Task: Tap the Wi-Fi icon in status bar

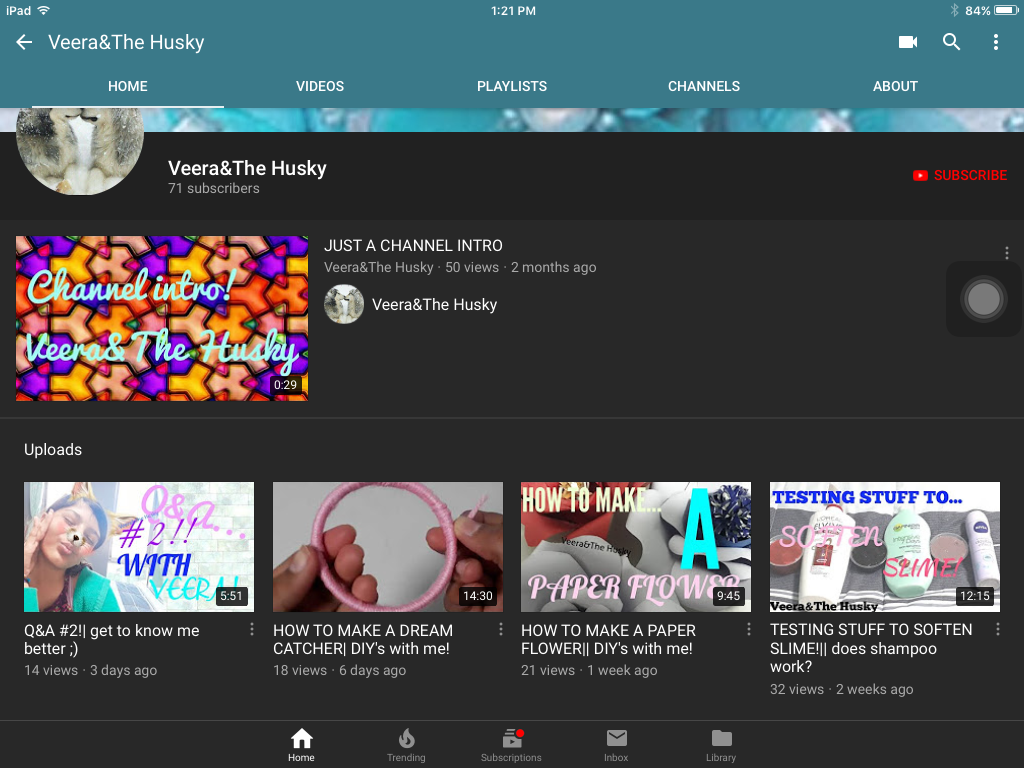Action: pos(44,10)
